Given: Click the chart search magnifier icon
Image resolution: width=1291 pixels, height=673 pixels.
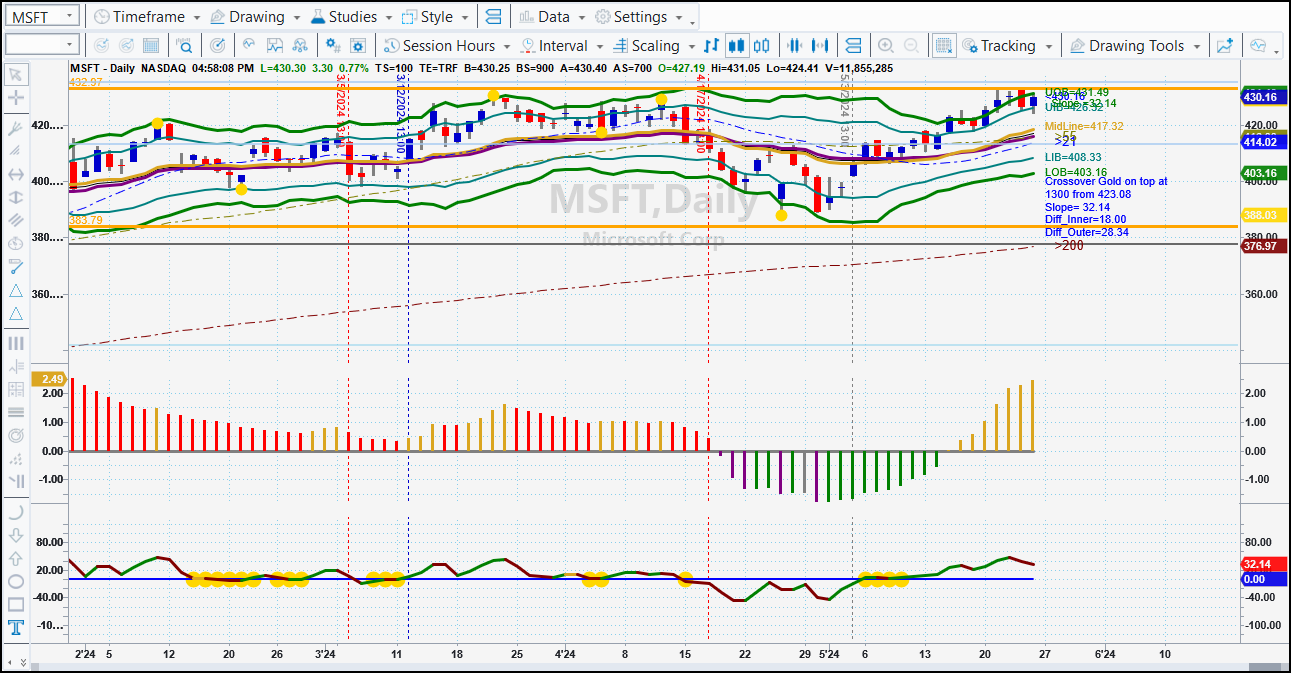Looking at the screenshot, I should click(184, 45).
